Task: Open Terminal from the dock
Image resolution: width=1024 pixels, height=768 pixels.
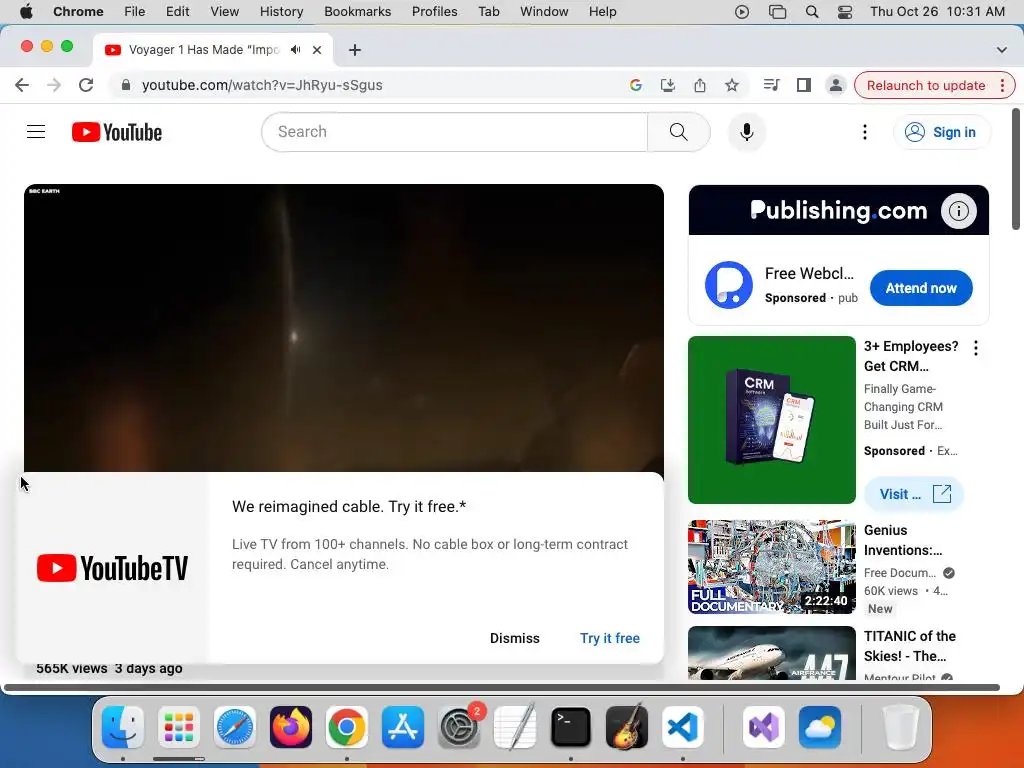Action: coord(571,727)
